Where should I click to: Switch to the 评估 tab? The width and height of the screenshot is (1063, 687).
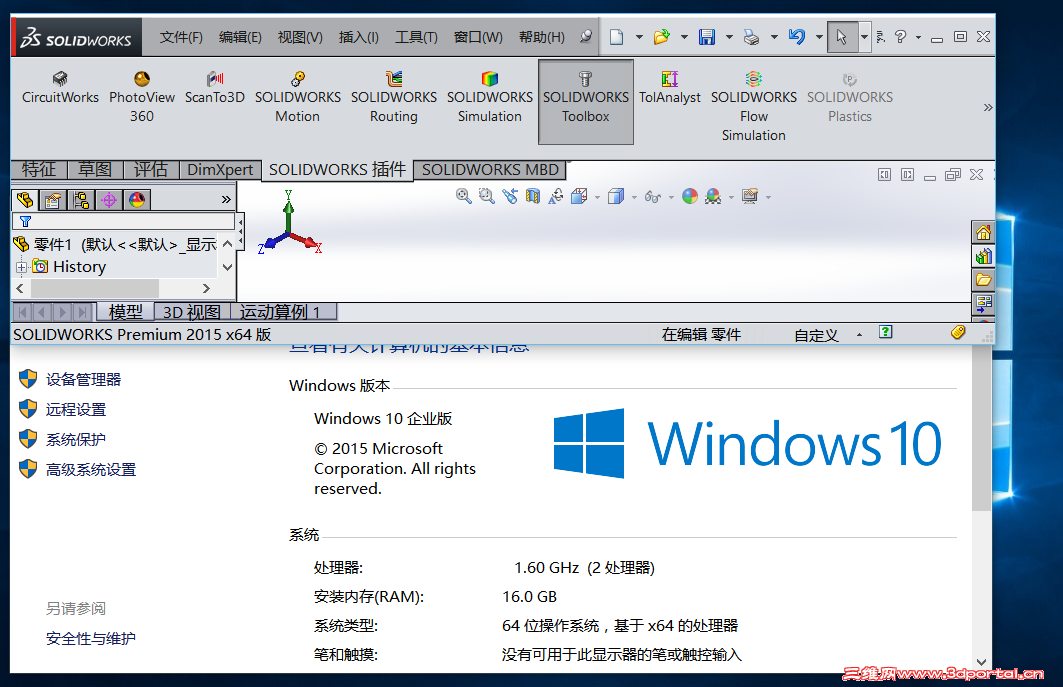[x=151, y=170]
